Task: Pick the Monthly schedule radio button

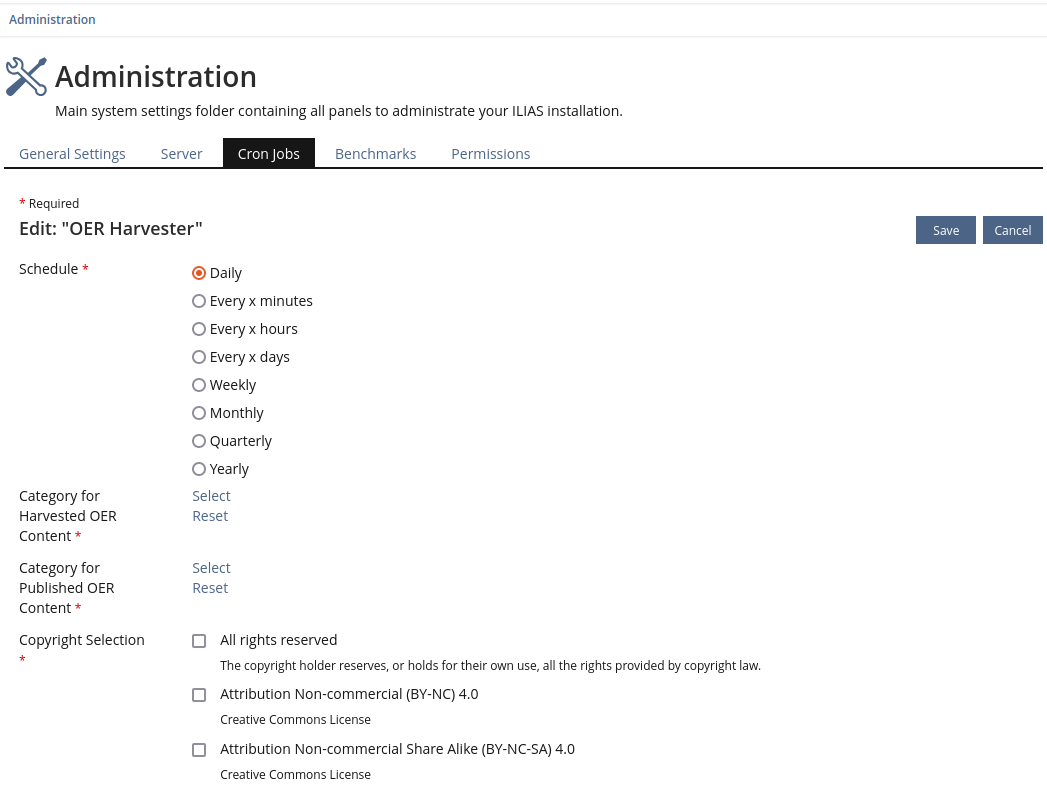Action: tap(199, 413)
